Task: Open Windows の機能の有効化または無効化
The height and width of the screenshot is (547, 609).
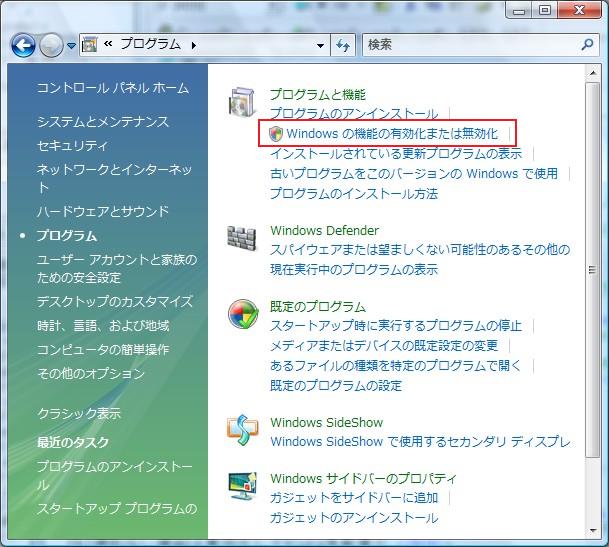Action: 392,134
